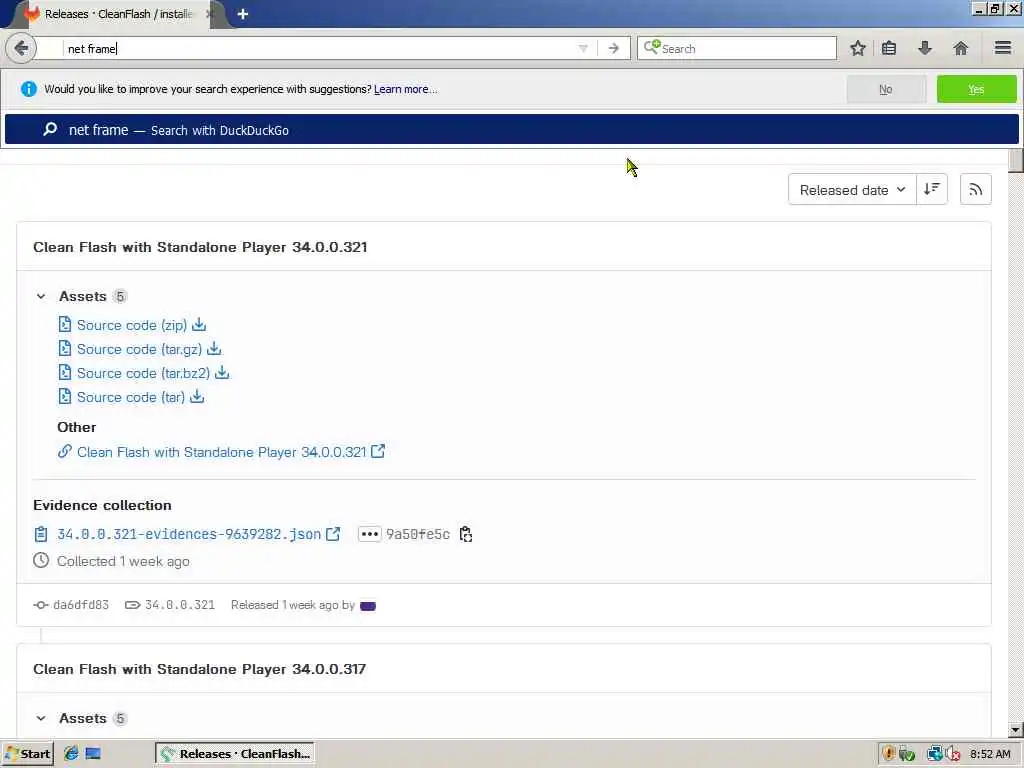Decline search suggestions with No

click(x=886, y=89)
